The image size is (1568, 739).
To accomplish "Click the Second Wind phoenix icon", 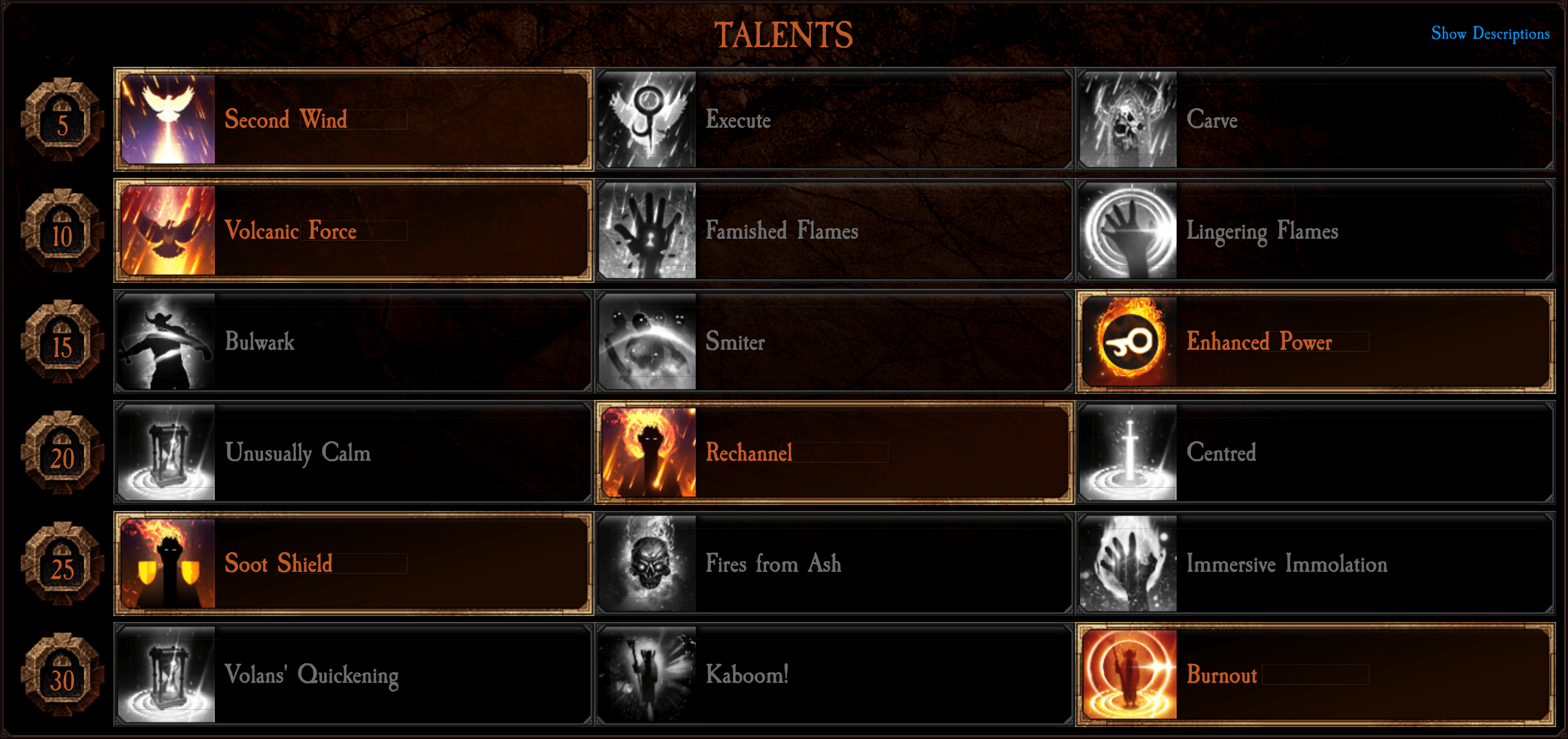I will pos(168,119).
